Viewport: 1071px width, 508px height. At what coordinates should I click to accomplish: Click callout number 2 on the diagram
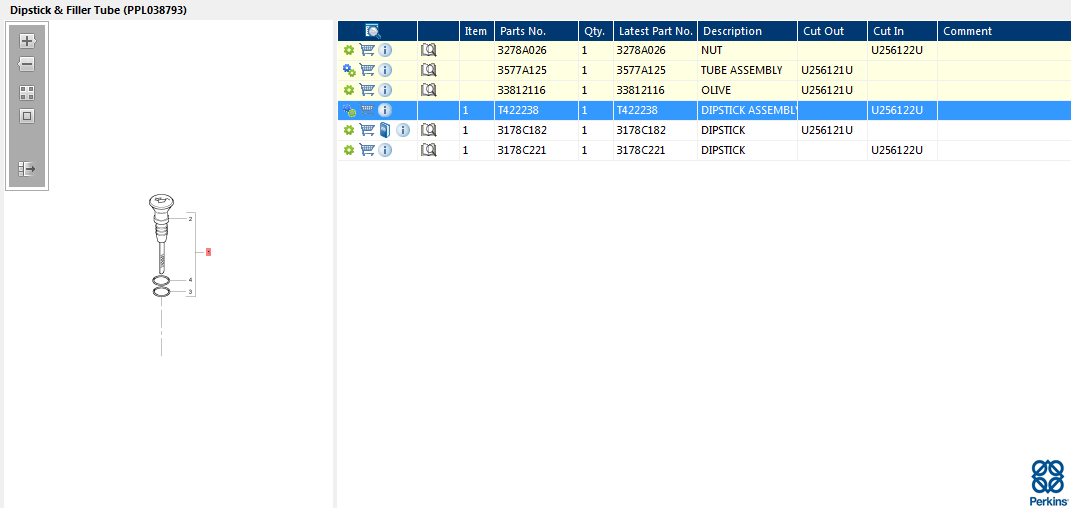click(191, 218)
